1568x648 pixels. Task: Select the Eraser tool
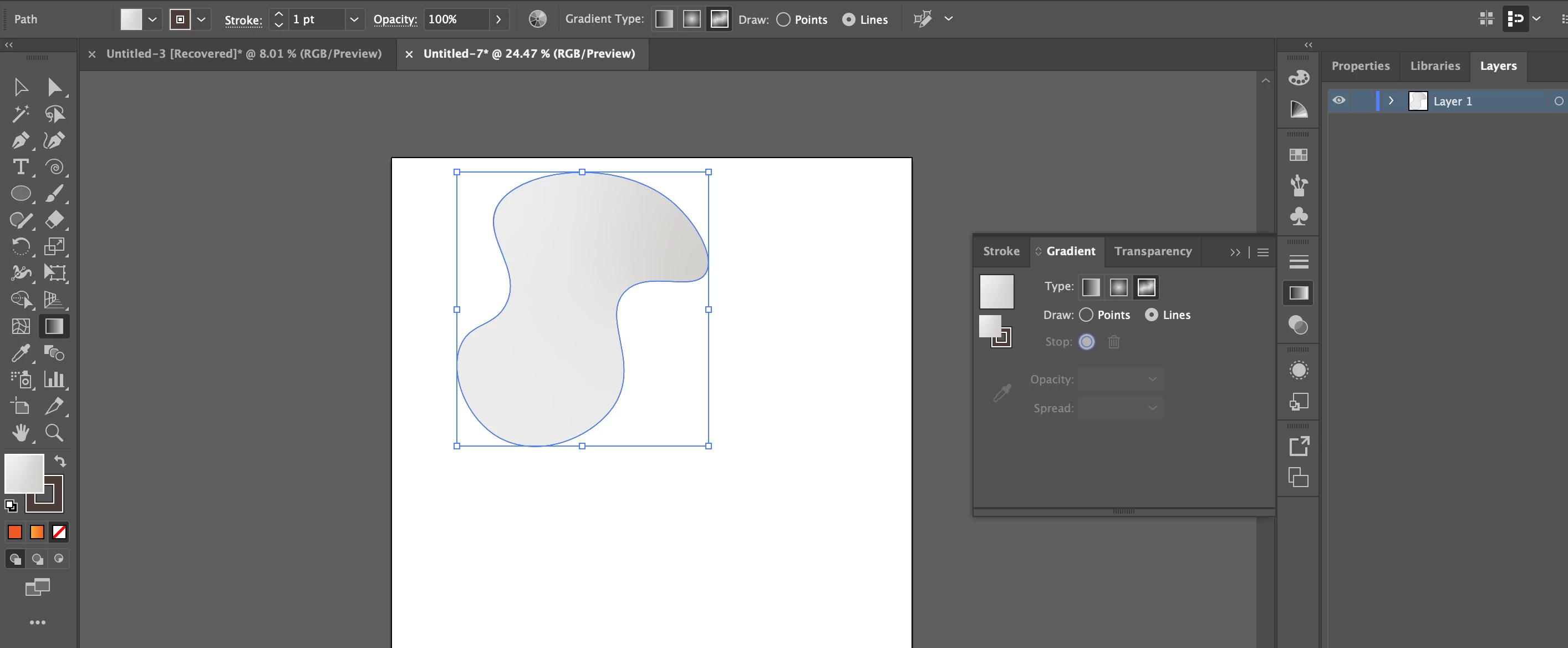click(x=54, y=220)
